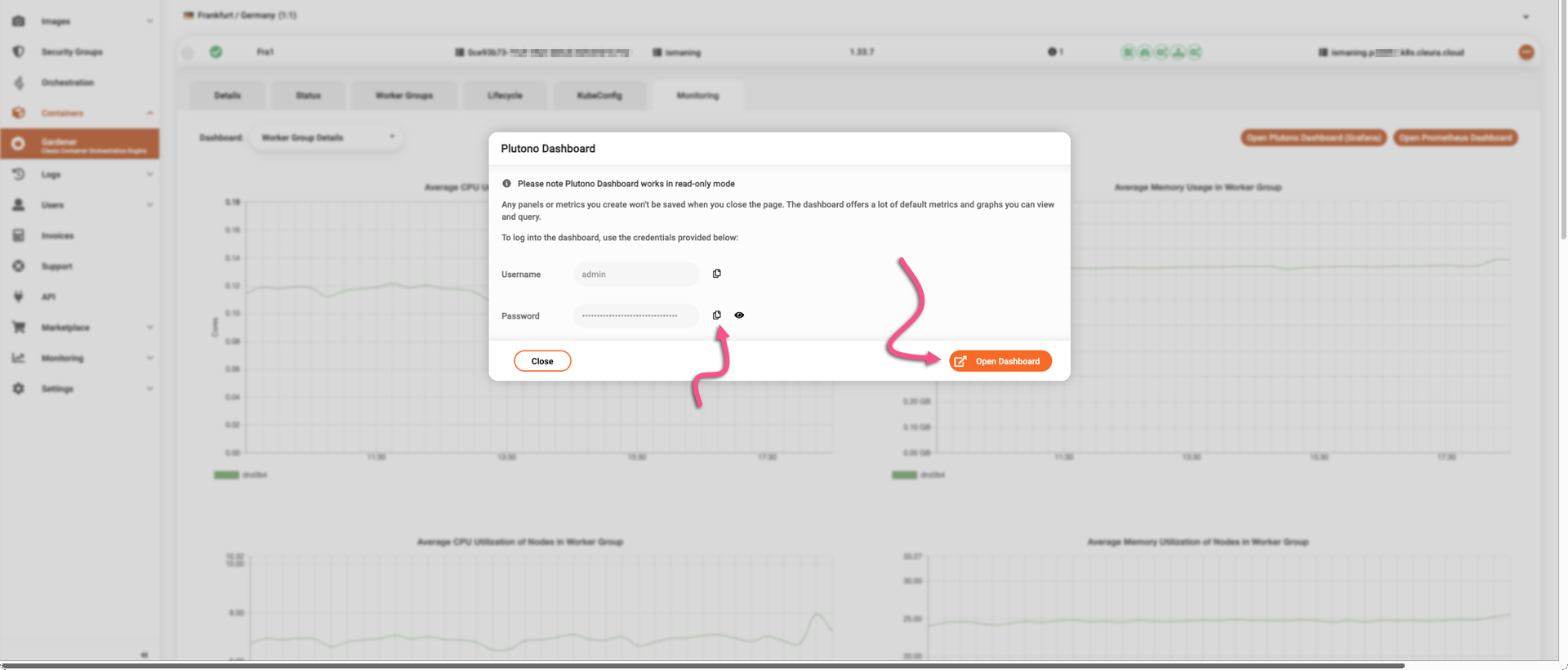
Task: Open the Worker Group Details dashboard dropdown
Action: [x=327, y=137]
